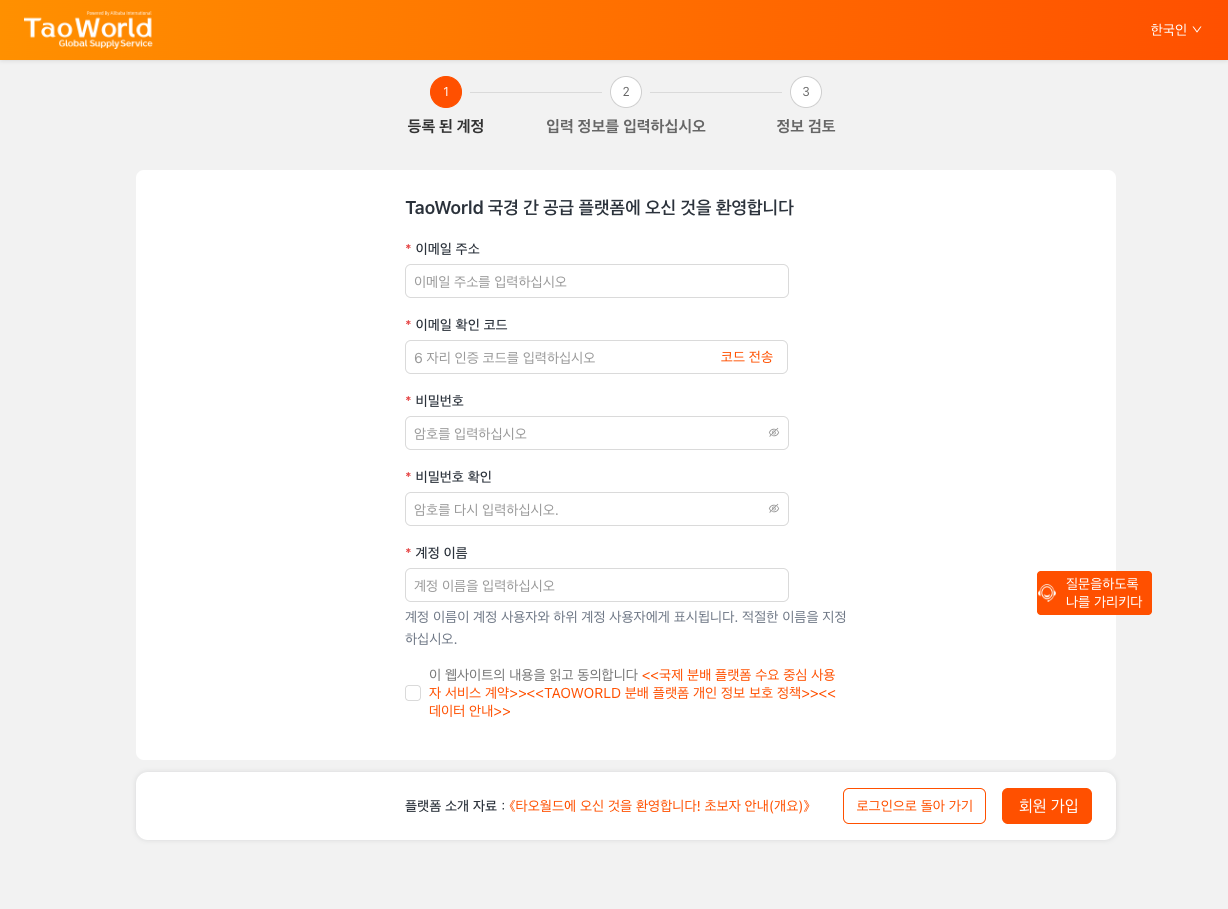Click step 3 circle 정보 검토
Image resolution: width=1228 pixels, height=909 pixels.
[x=806, y=92]
